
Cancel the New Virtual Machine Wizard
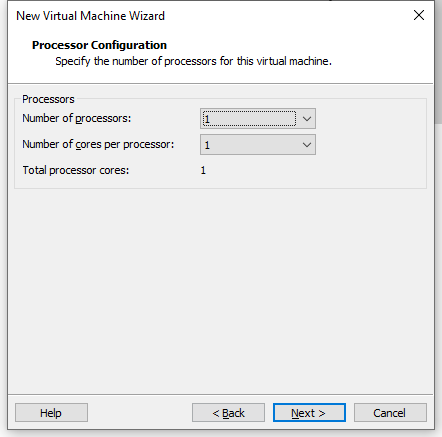point(390,413)
